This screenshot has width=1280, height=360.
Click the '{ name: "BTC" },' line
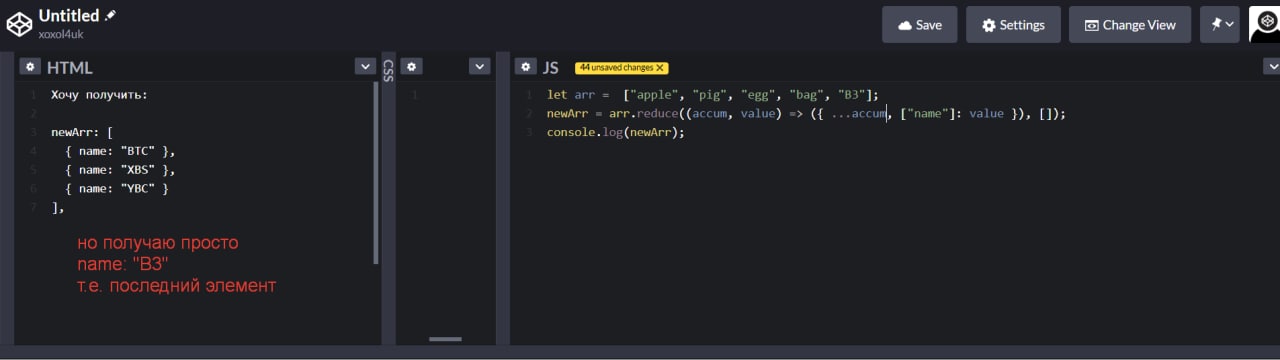click(119, 151)
